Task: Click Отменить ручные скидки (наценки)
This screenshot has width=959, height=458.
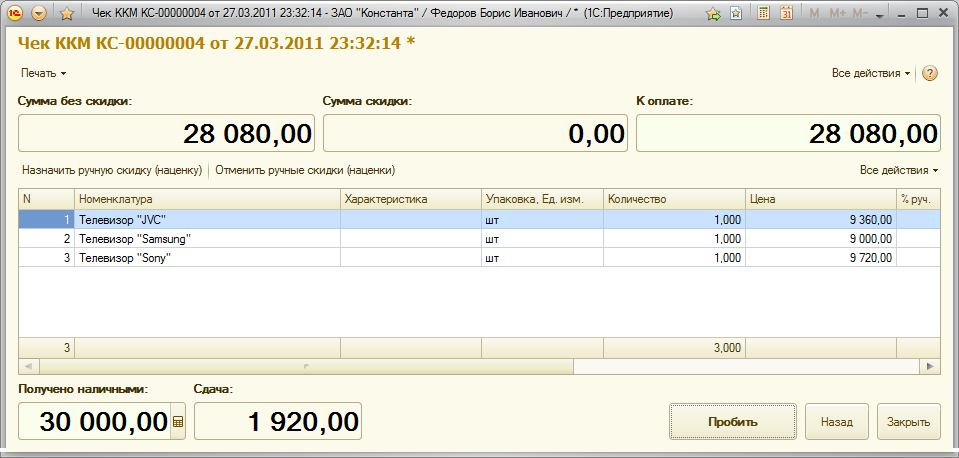Action: [305, 171]
